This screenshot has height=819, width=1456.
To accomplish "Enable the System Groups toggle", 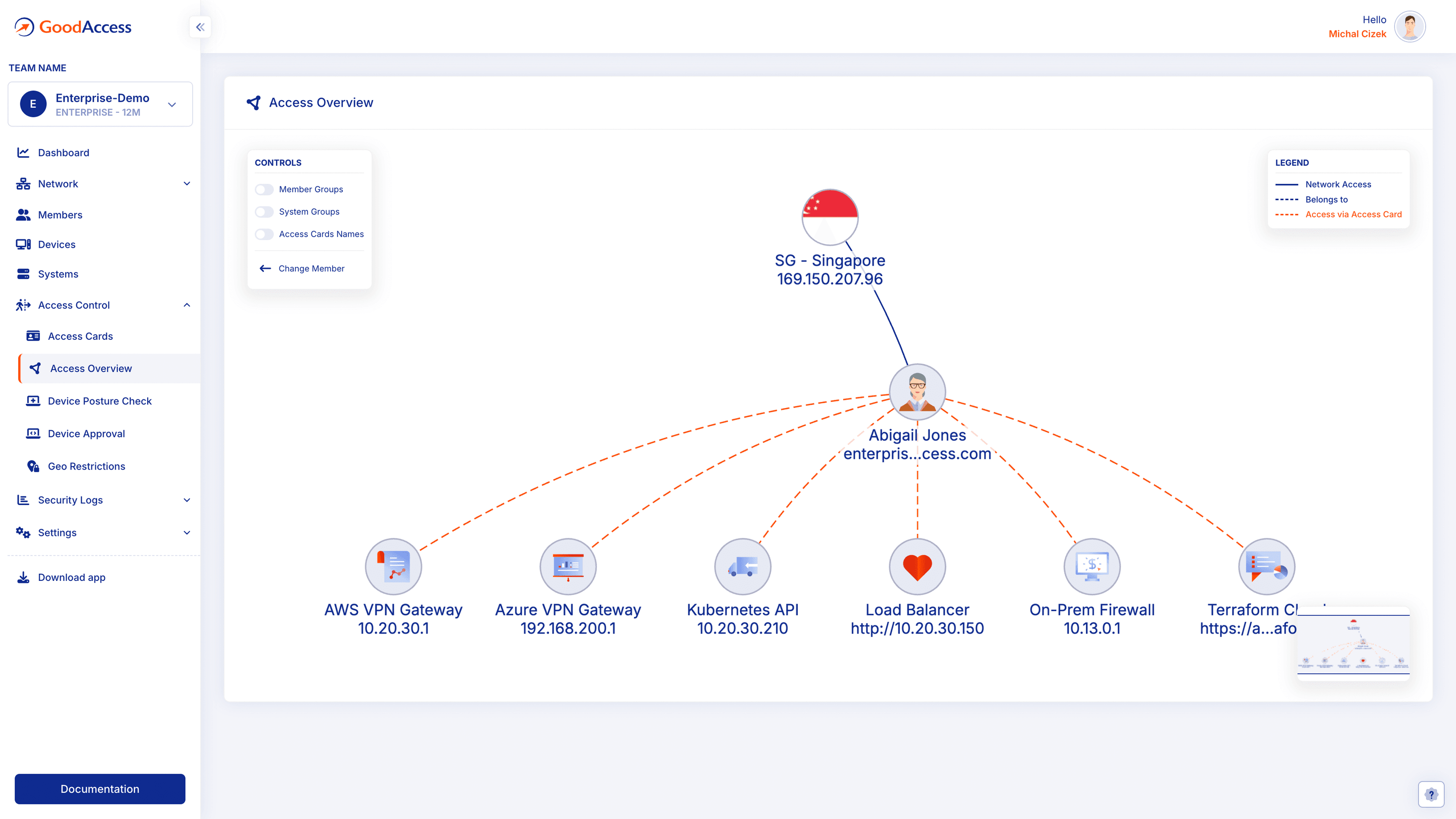I will coord(264,212).
